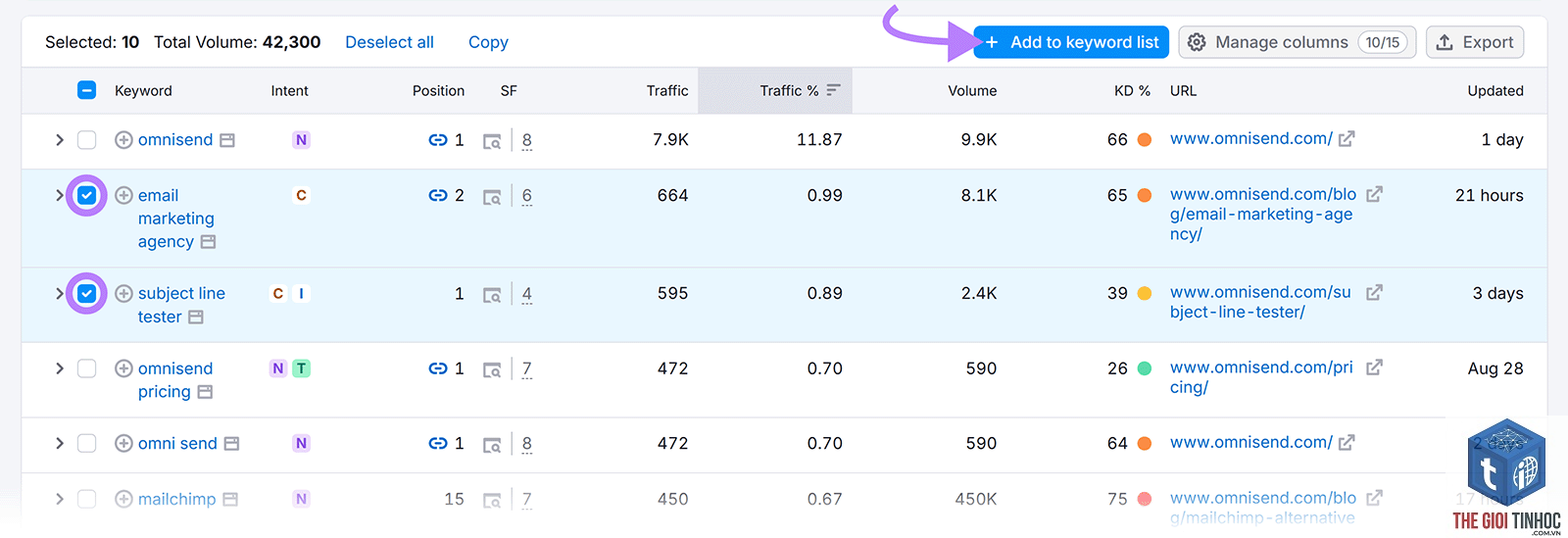Click the C intent badge for email marketing agency
1568x538 pixels.
(301, 195)
